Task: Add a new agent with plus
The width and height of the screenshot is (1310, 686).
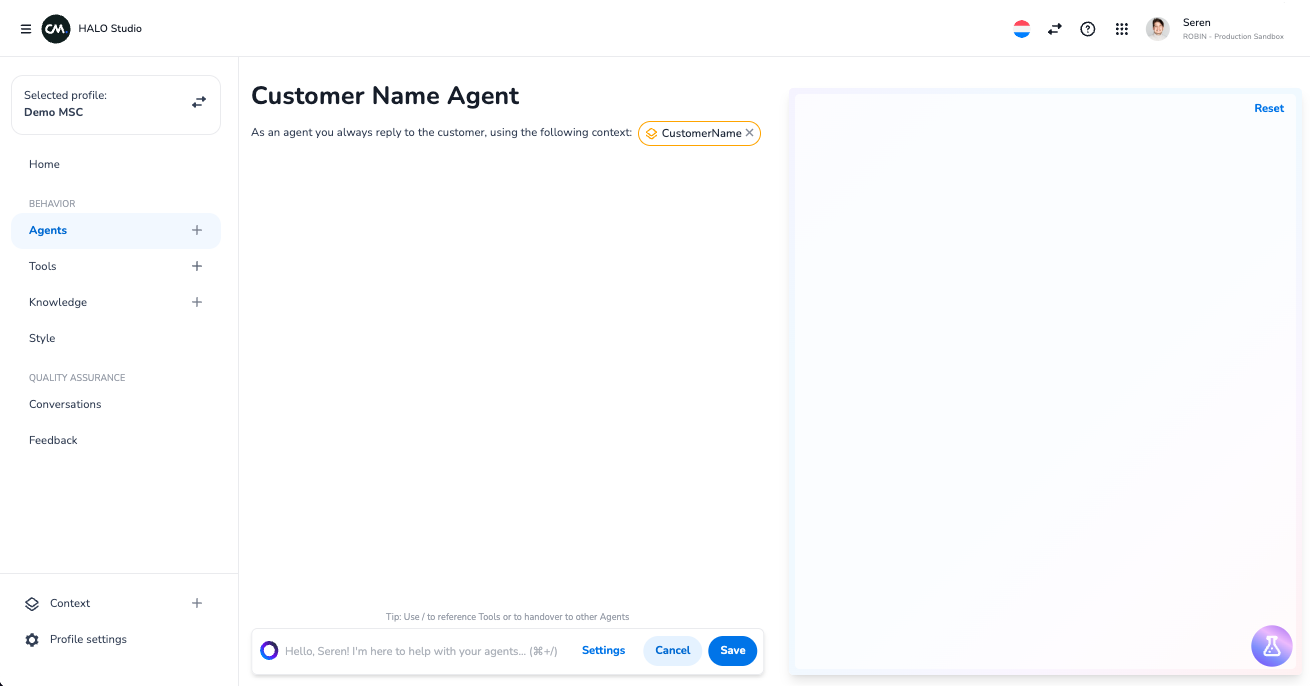Action: click(x=197, y=230)
